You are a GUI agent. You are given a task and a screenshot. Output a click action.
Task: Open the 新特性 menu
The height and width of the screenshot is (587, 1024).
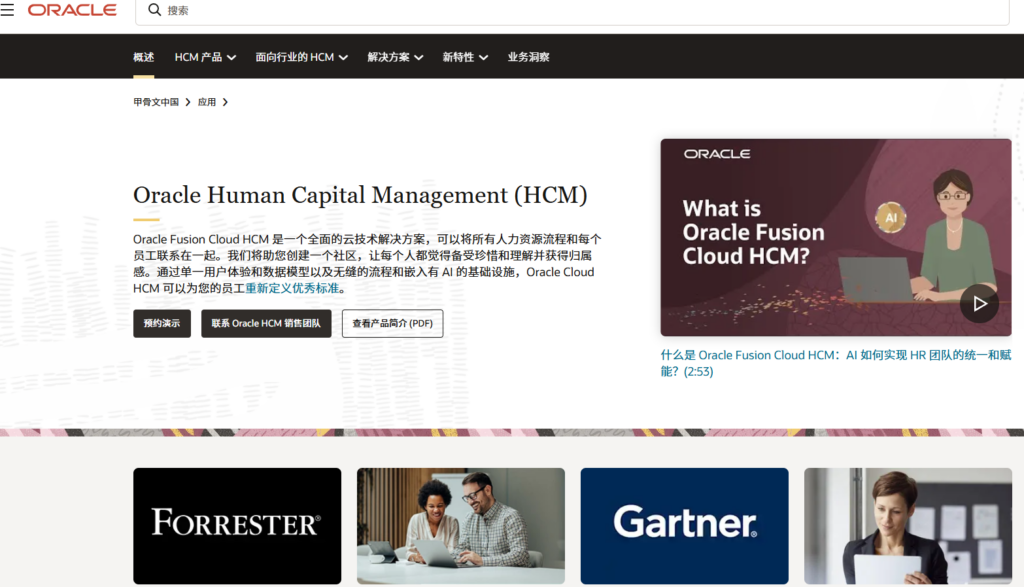pos(465,57)
